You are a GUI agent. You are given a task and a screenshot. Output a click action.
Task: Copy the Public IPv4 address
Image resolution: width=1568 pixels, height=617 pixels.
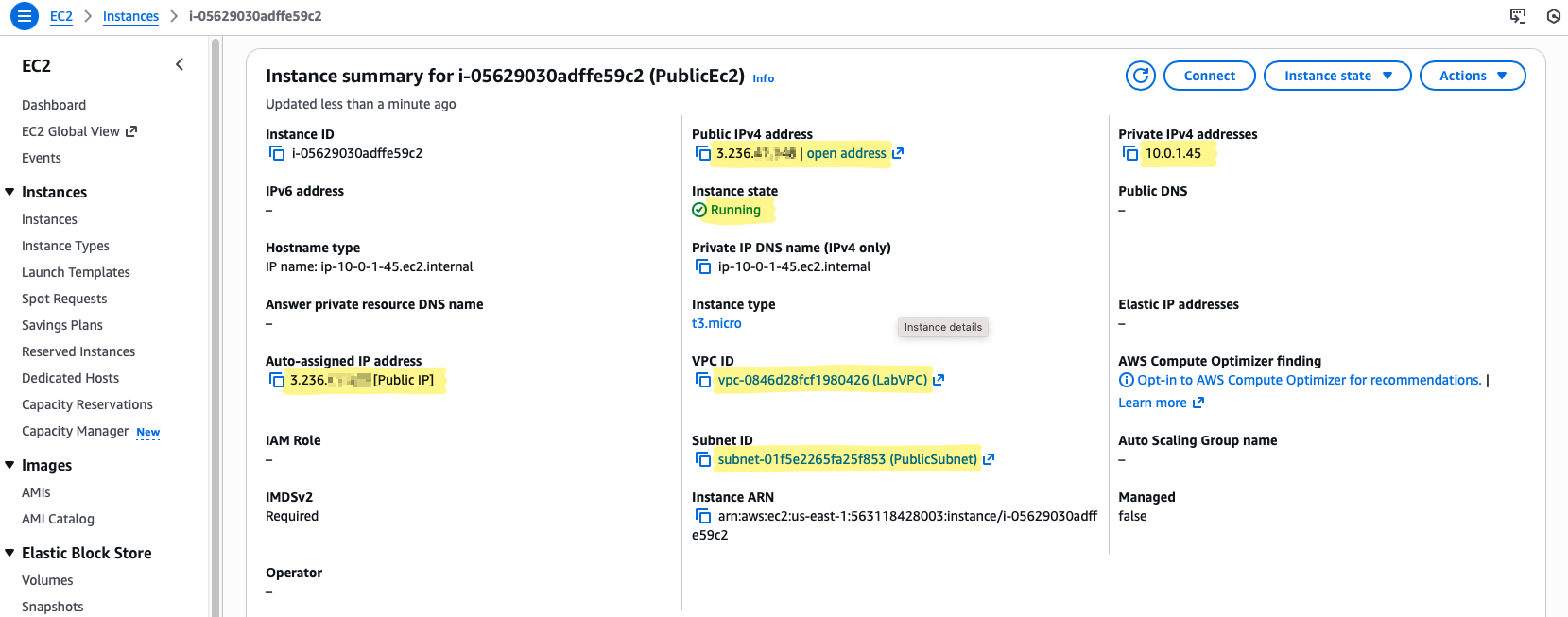tap(703, 153)
